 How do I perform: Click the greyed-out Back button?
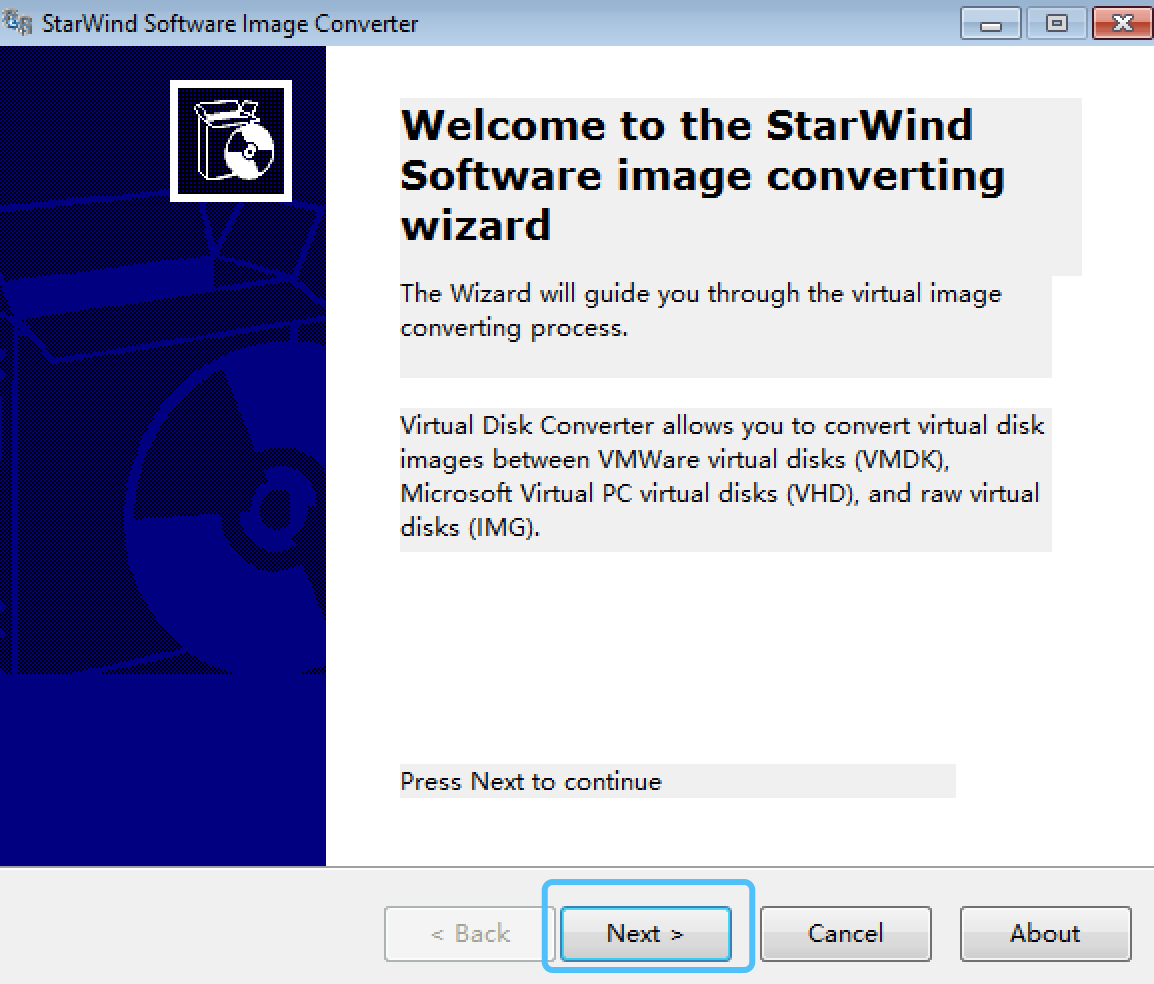[470, 933]
